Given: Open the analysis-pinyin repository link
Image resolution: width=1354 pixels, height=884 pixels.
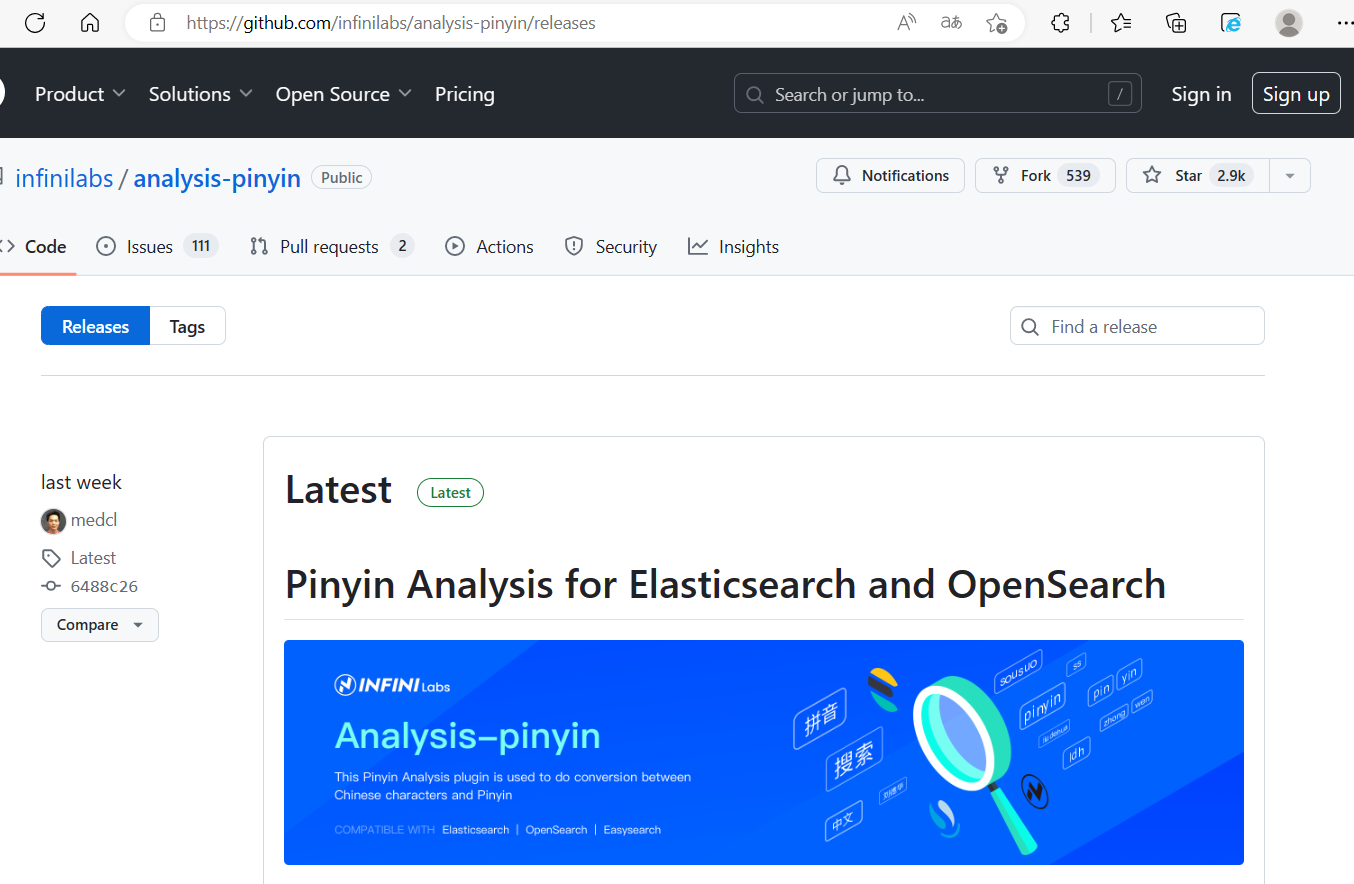Looking at the screenshot, I should [x=217, y=178].
